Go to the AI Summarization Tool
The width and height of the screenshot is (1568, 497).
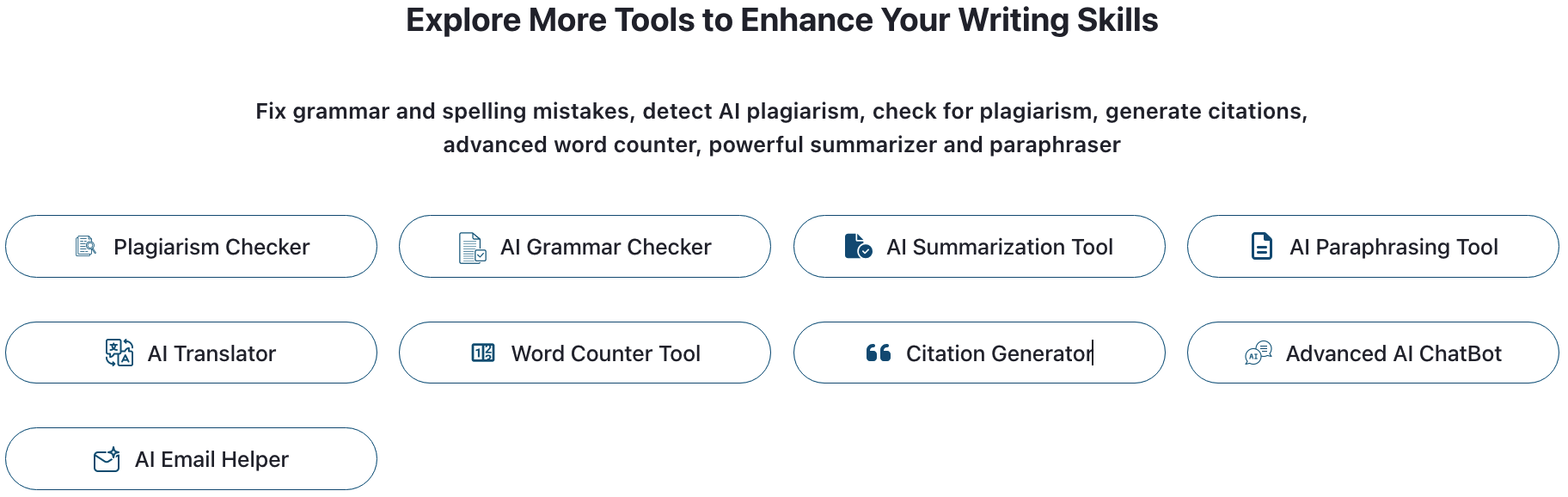pyautogui.click(x=979, y=247)
